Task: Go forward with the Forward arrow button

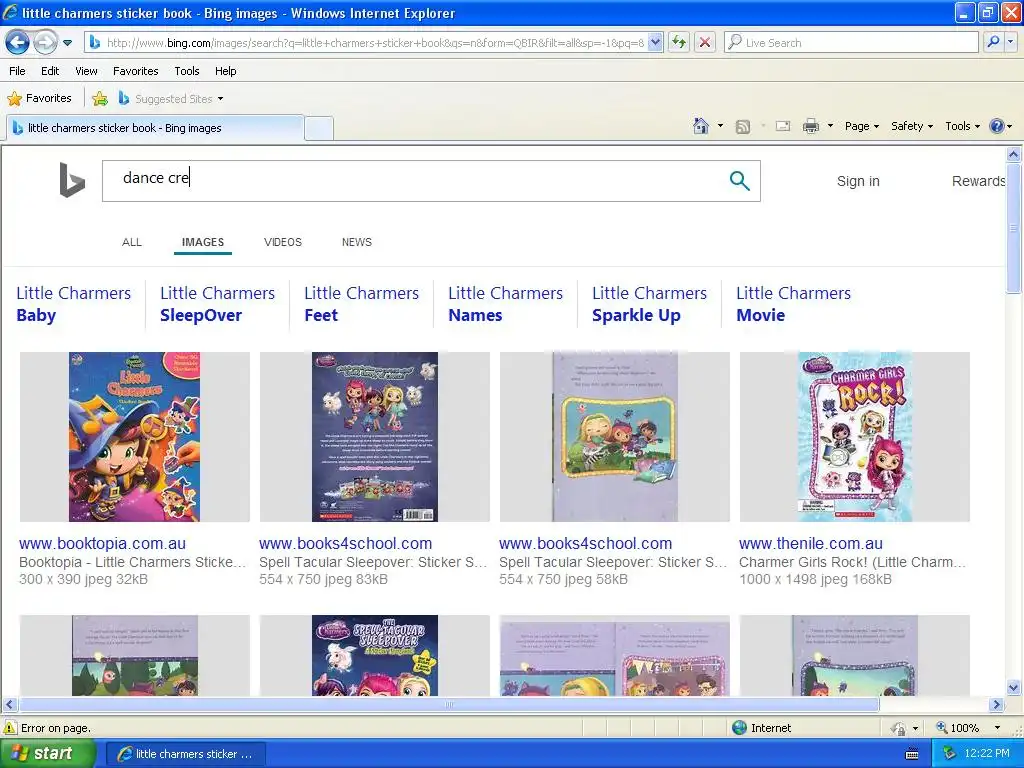Action: (45, 43)
